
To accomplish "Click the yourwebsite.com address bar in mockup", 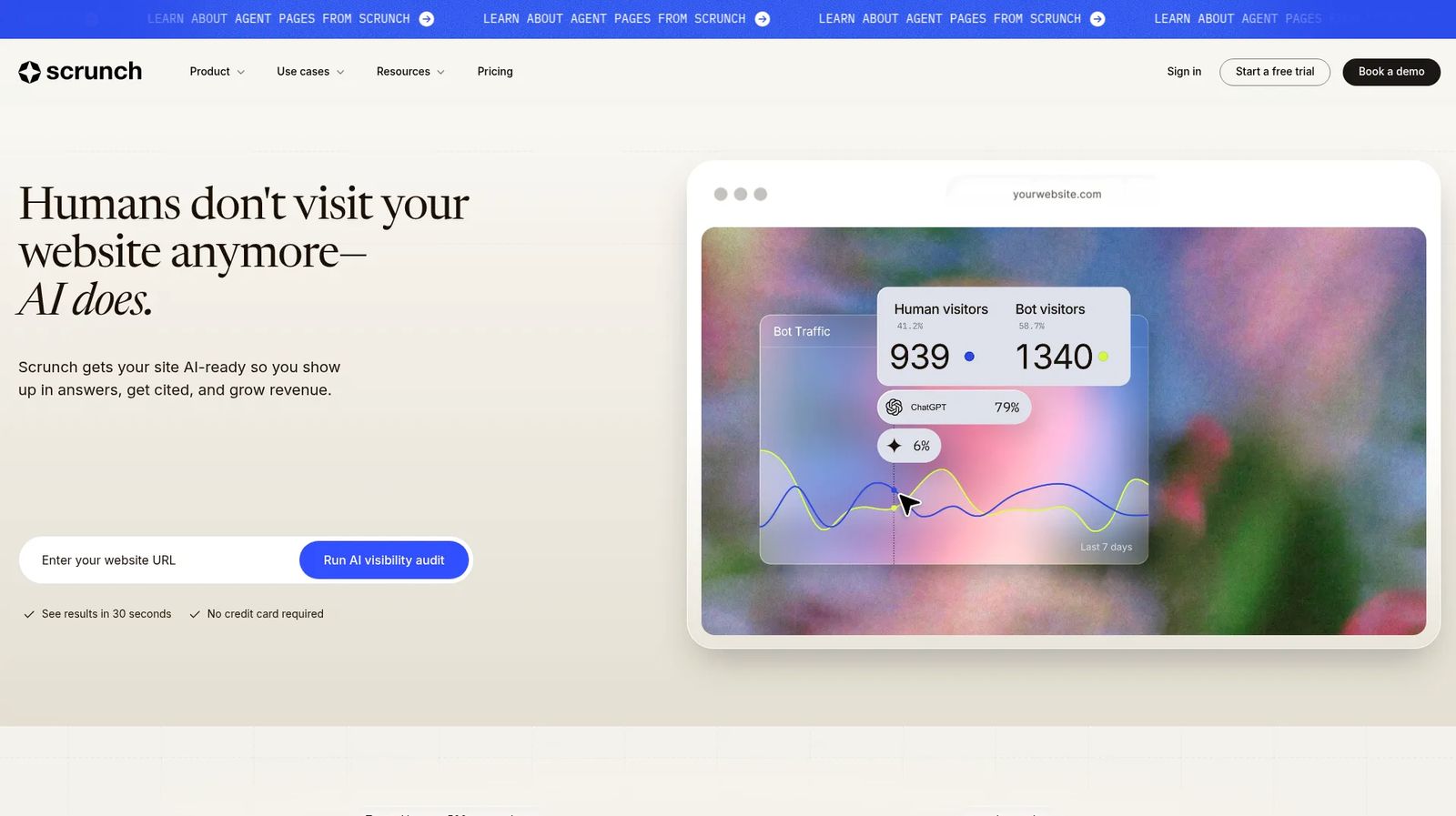I will [x=1057, y=194].
